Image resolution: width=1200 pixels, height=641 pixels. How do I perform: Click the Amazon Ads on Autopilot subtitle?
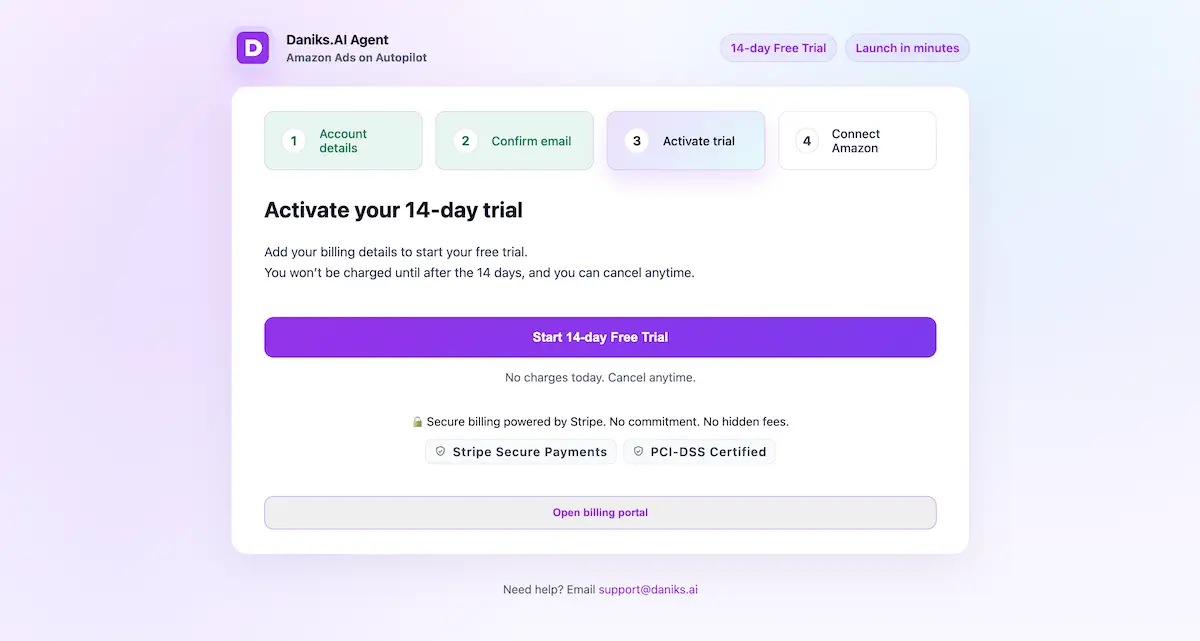(x=356, y=58)
